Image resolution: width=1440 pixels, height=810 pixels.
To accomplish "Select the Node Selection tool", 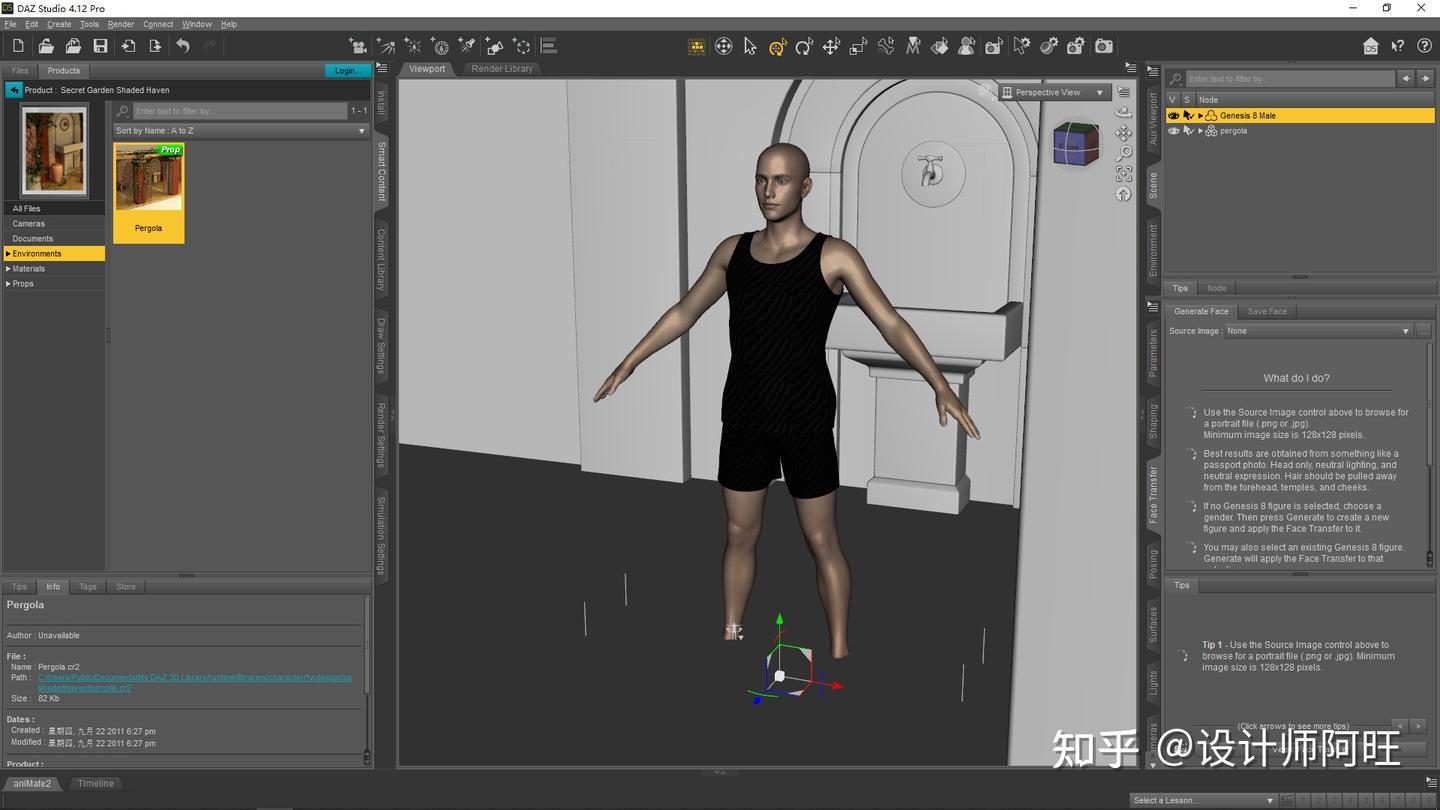I will pos(749,46).
